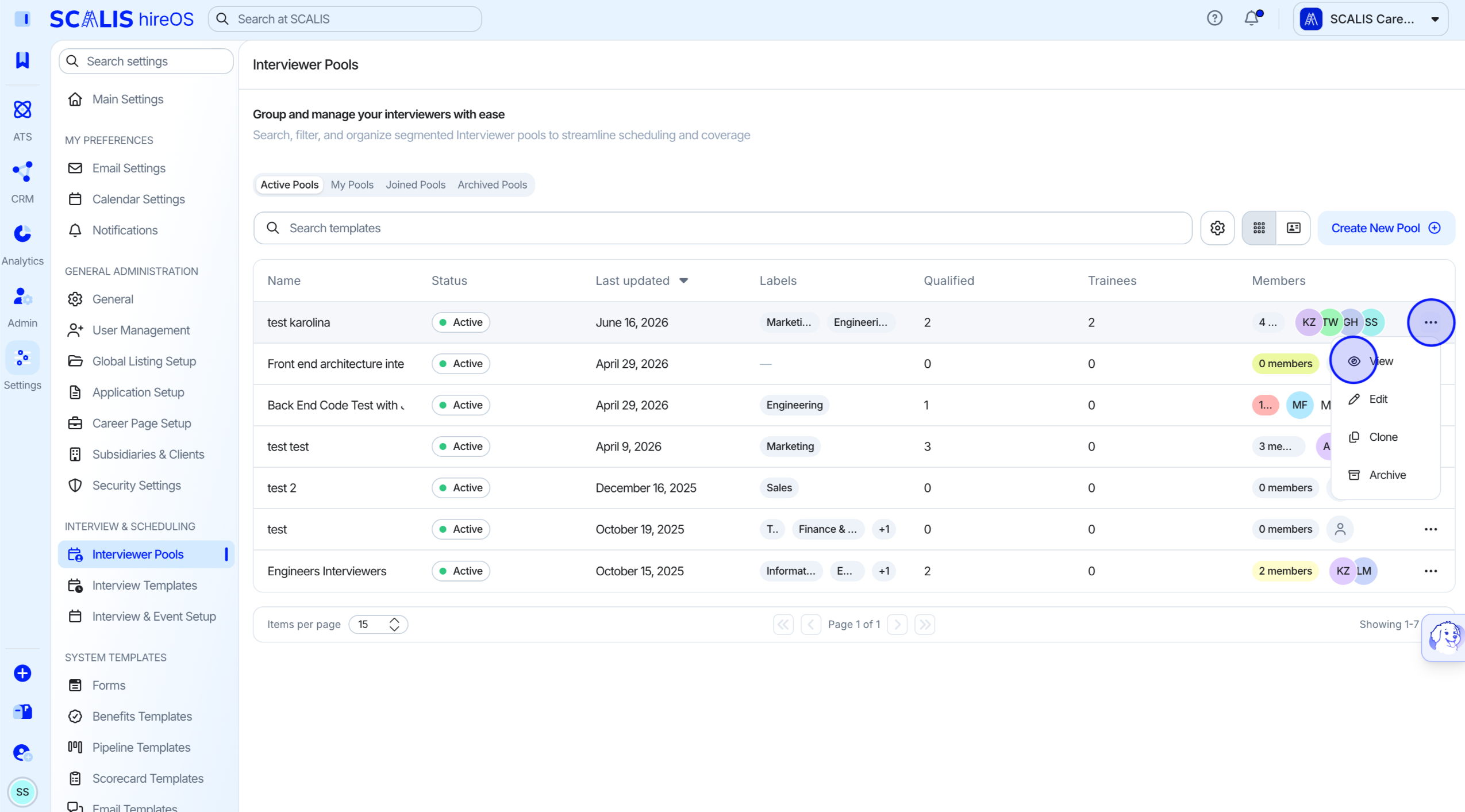1465x812 pixels.
Task: Go to the first page arrow
Action: [x=783, y=625]
